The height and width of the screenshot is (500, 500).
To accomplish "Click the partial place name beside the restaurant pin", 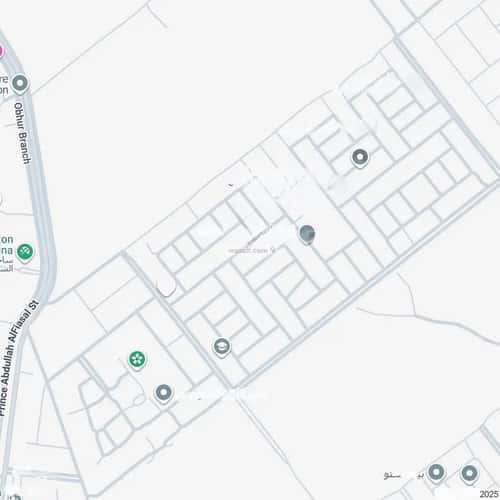I will tap(6, 245).
